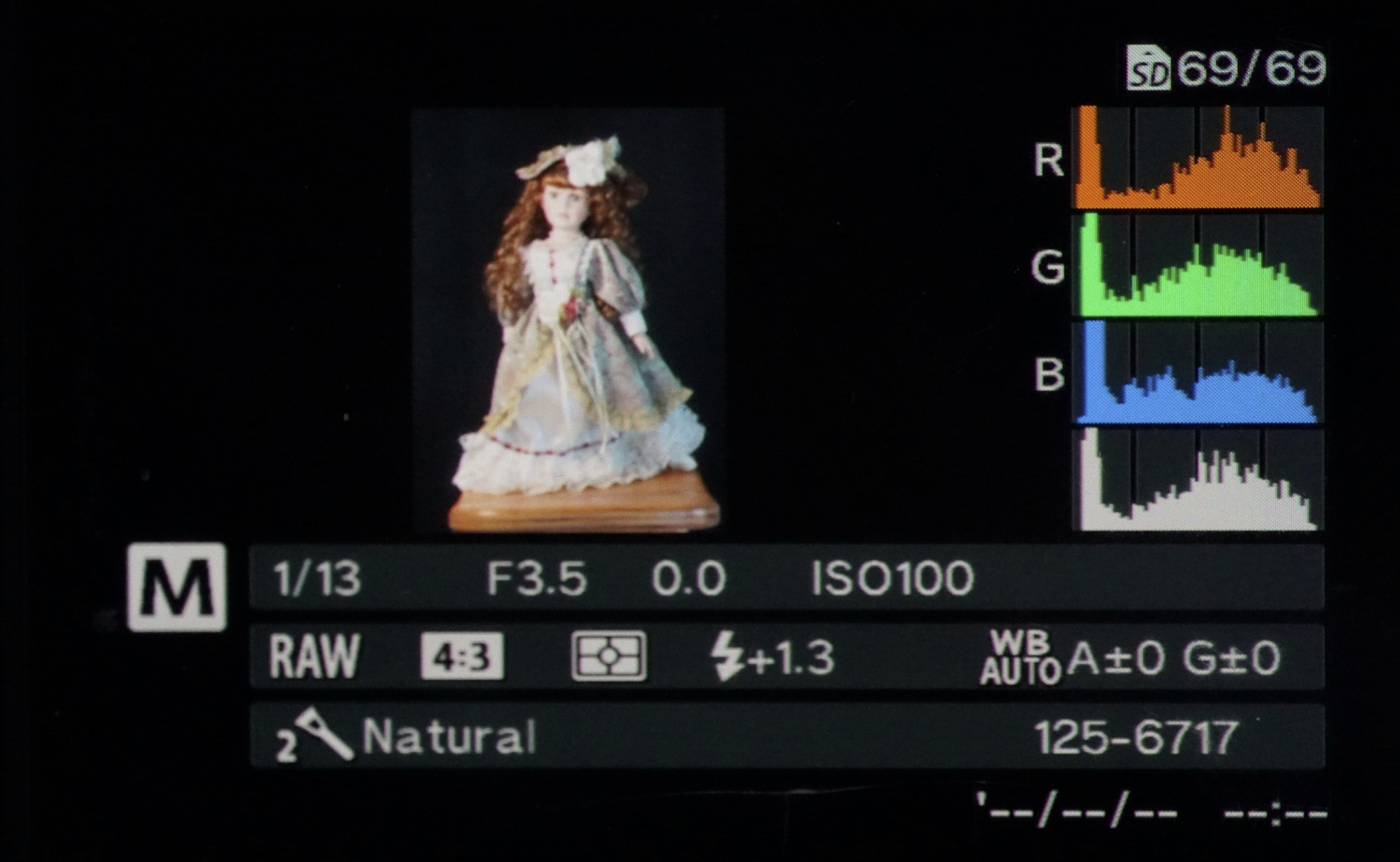Tap the WB AUTO white balance icon
Image resolution: width=1400 pixels, height=862 pixels.
point(1020,657)
